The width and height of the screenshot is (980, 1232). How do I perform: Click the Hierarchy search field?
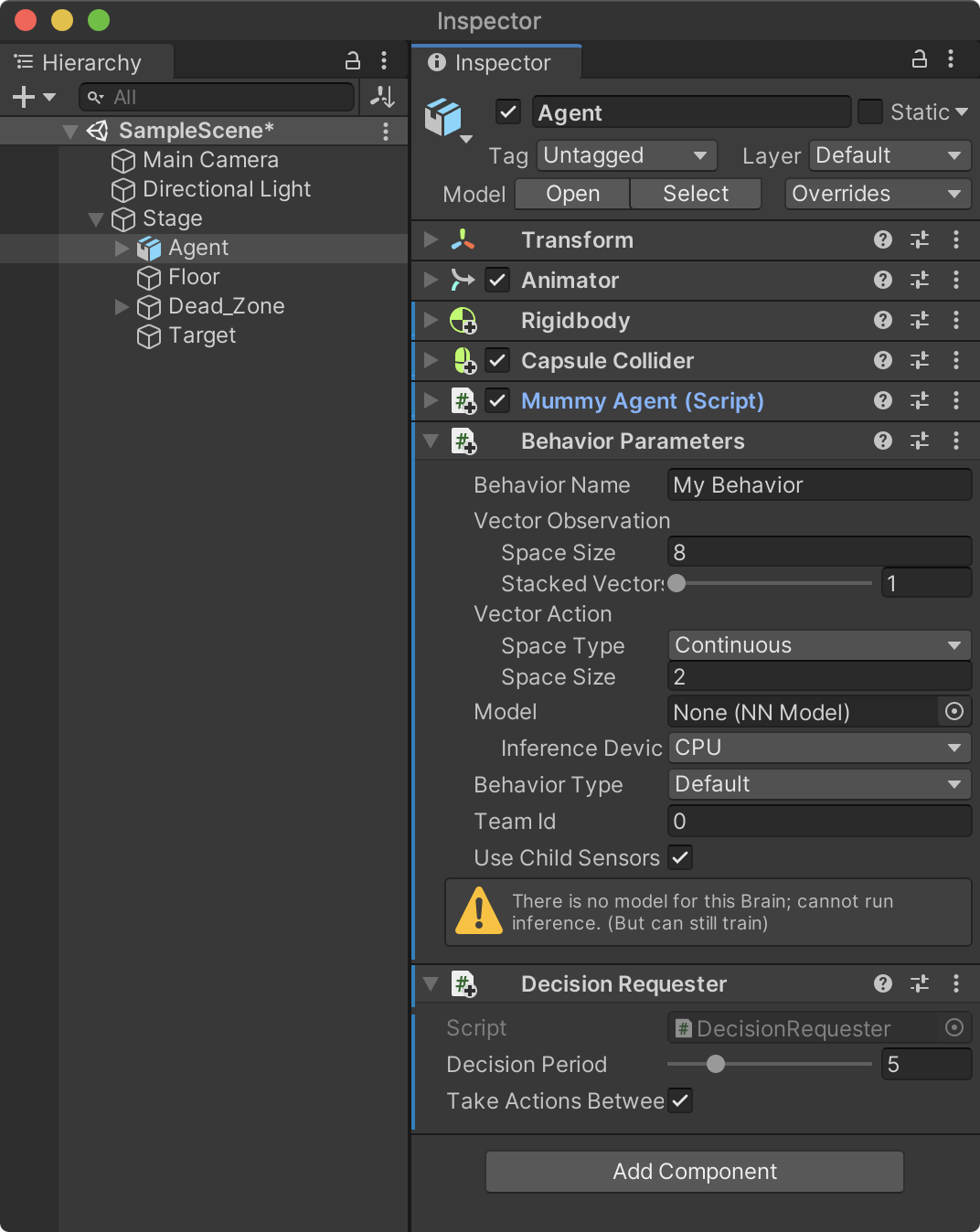click(217, 97)
